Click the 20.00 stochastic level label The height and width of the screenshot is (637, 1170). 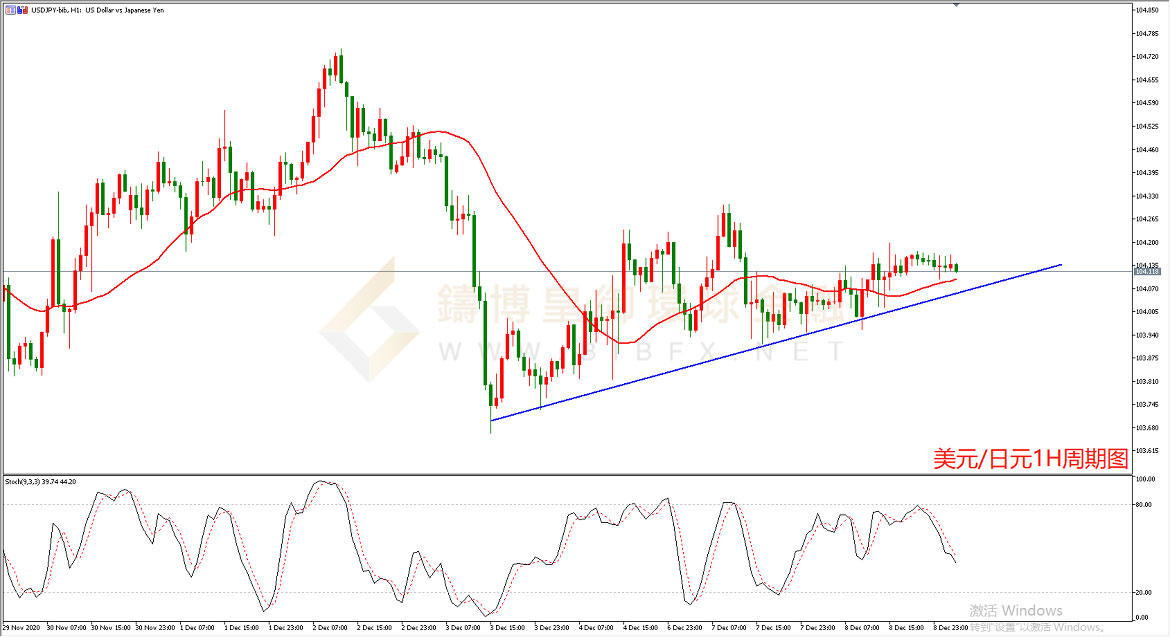(x=1143, y=592)
